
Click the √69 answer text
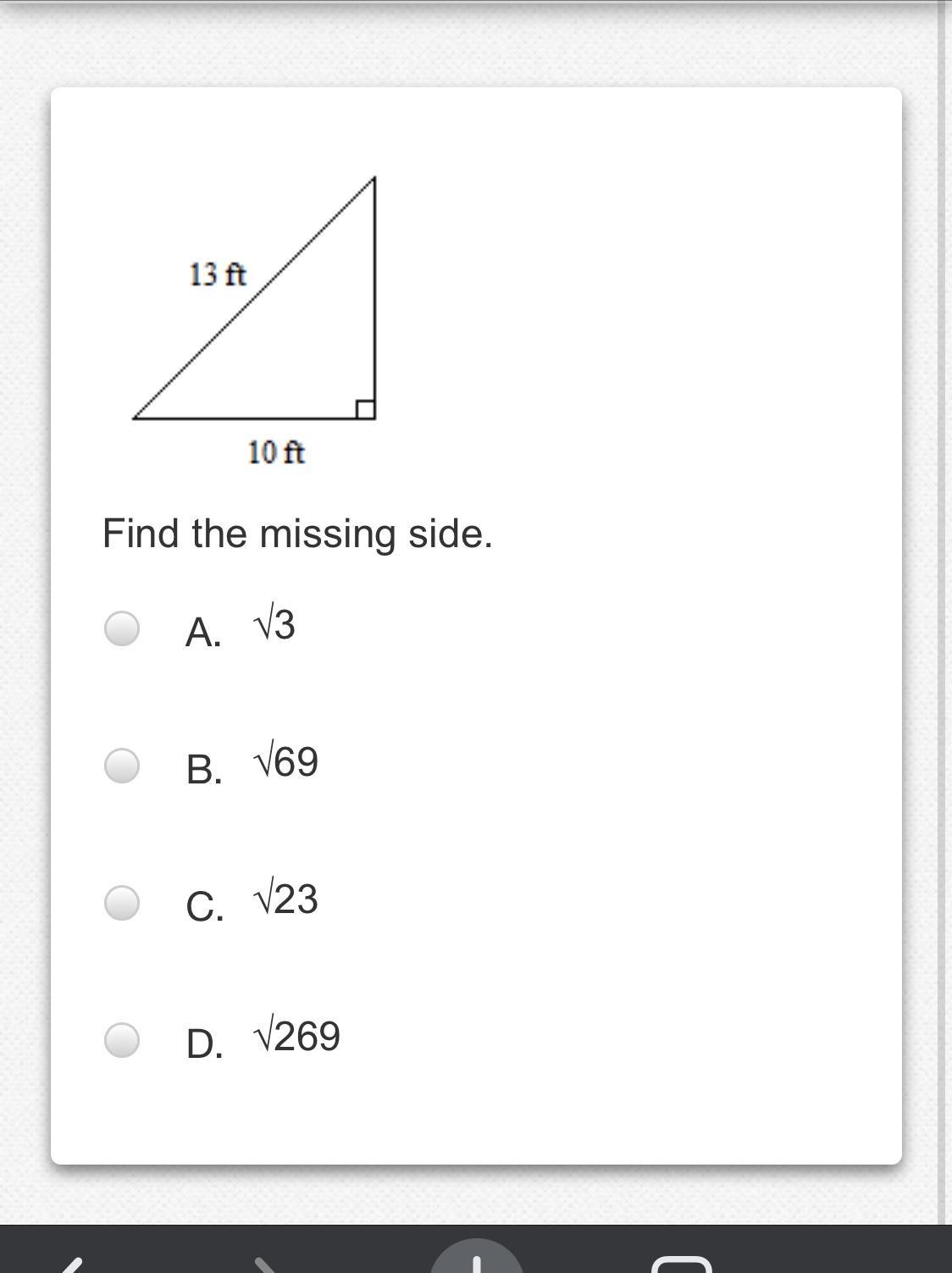(x=286, y=762)
